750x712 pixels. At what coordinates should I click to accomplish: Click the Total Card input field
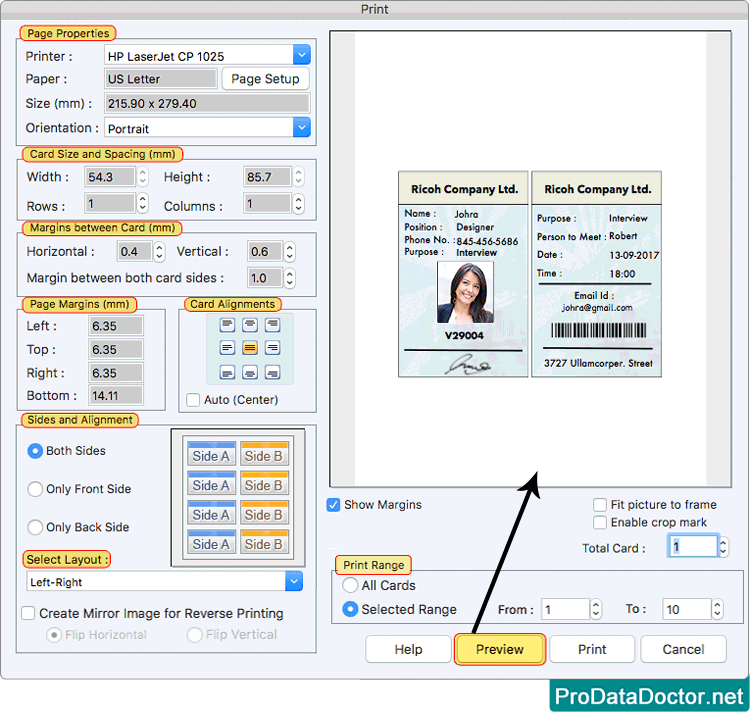point(693,546)
